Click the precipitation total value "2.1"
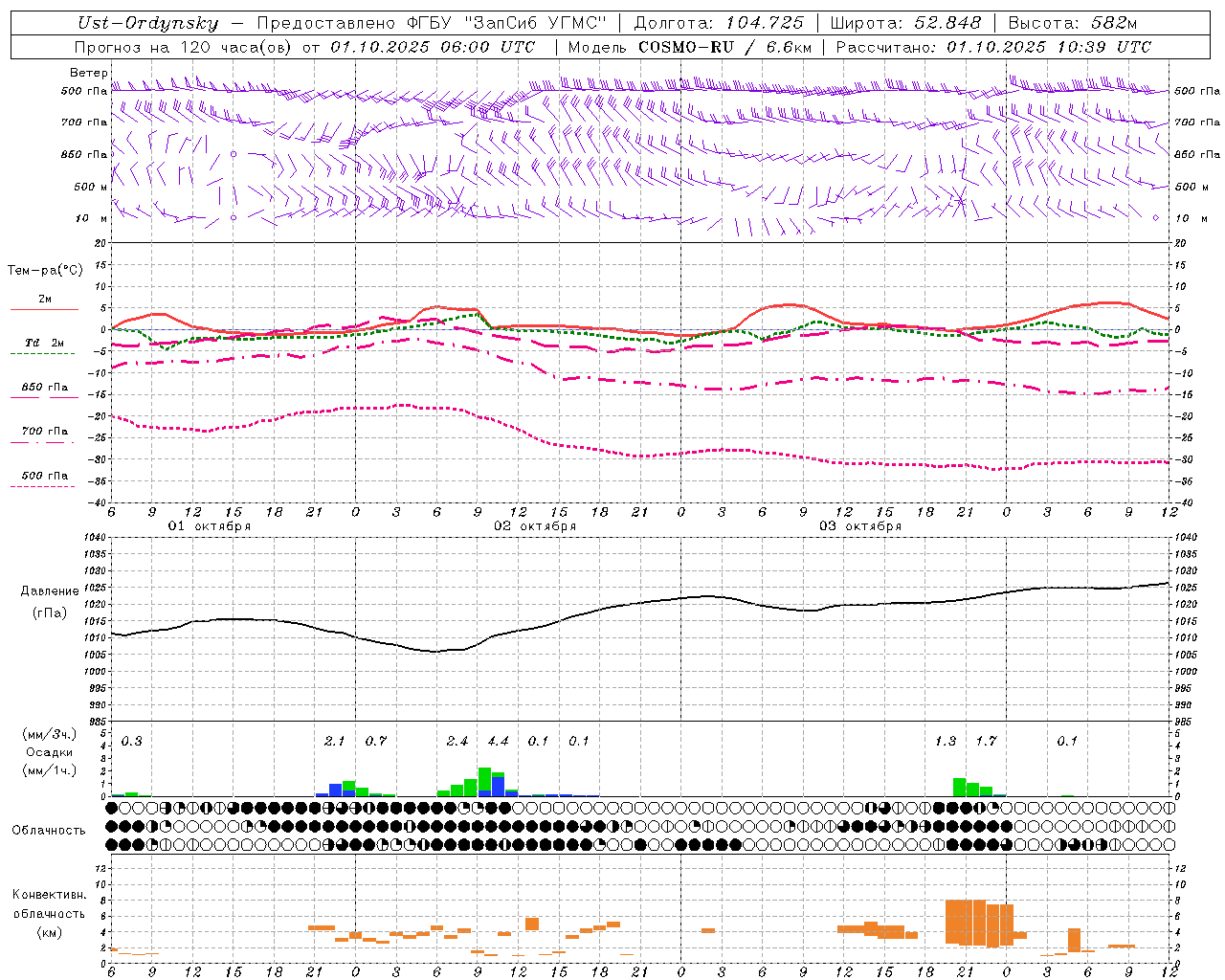 tap(334, 742)
